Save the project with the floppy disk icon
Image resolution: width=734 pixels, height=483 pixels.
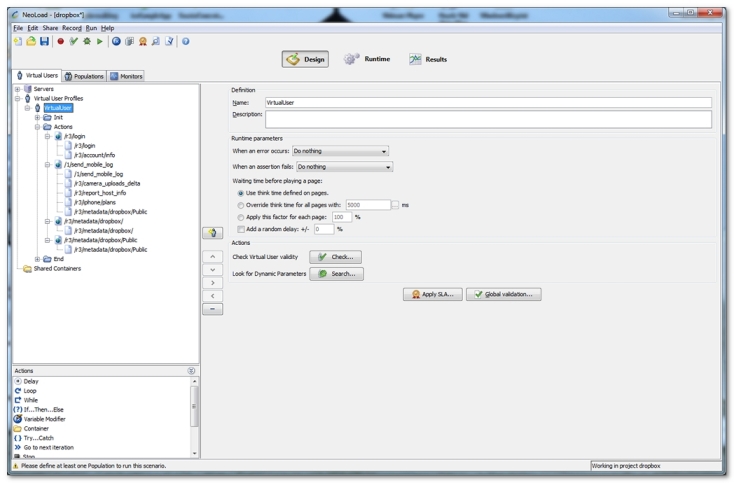[x=44, y=42]
